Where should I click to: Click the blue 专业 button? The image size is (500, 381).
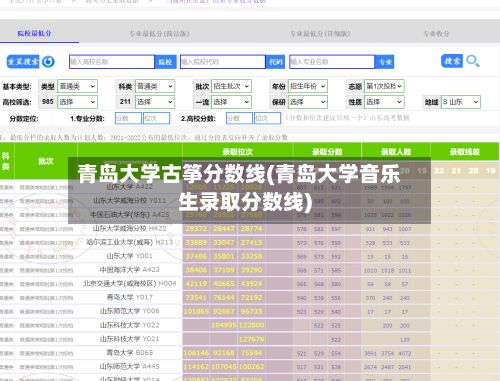(385, 62)
